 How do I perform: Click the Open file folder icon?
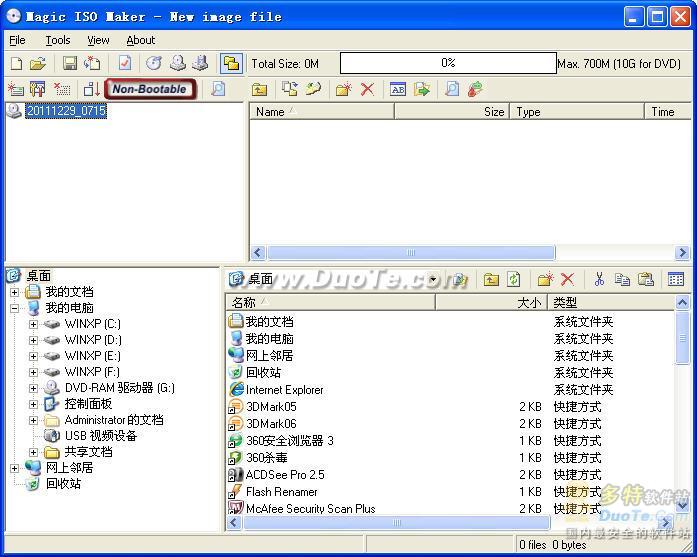[x=38, y=64]
